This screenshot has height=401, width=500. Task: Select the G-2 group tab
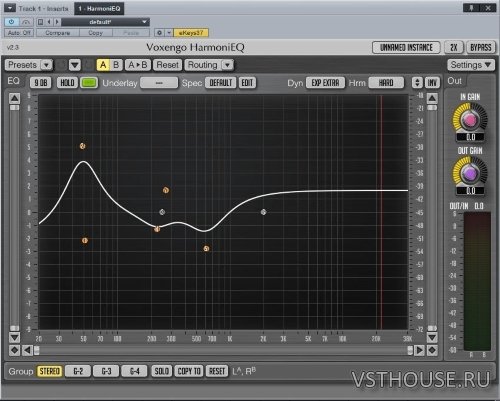(x=78, y=371)
